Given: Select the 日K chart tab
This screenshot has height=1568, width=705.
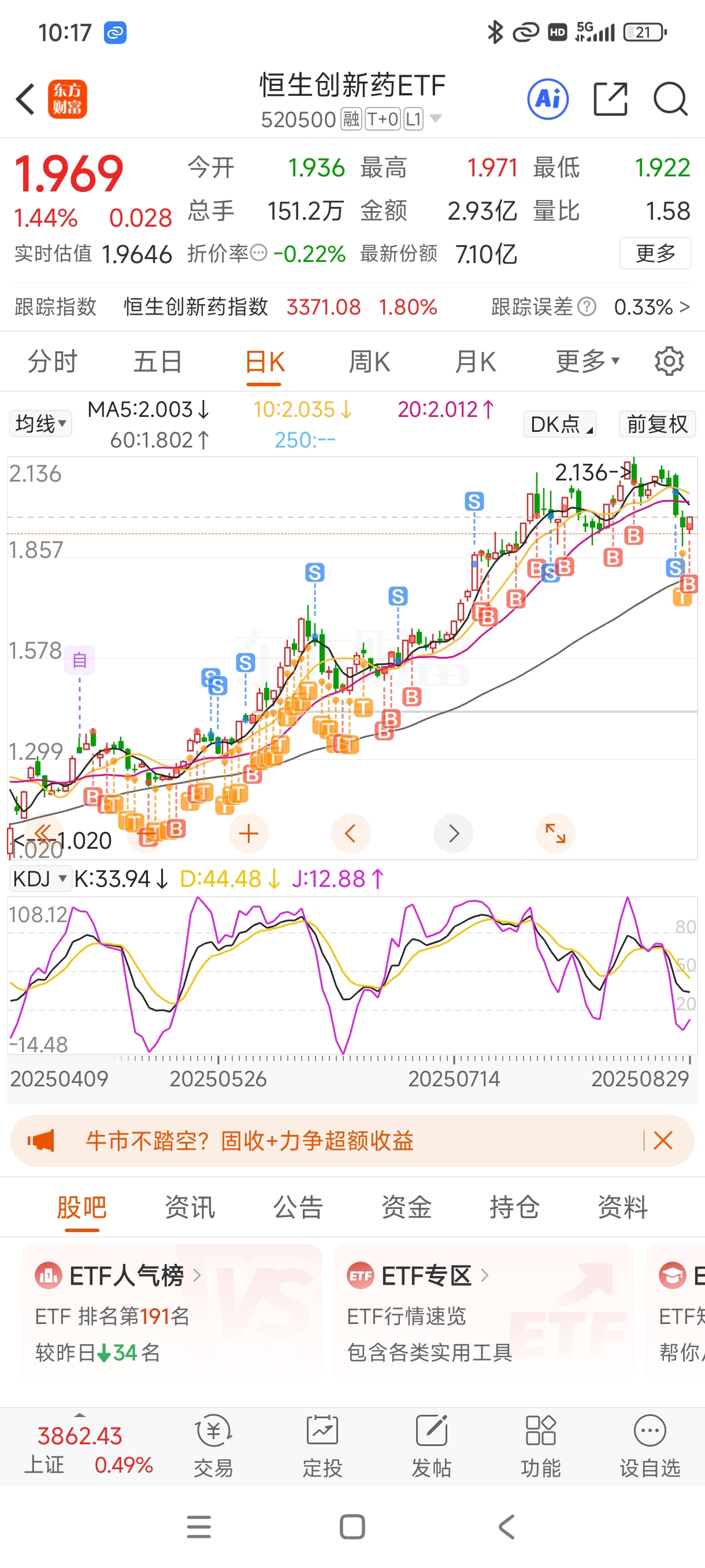Looking at the screenshot, I should click(x=264, y=363).
